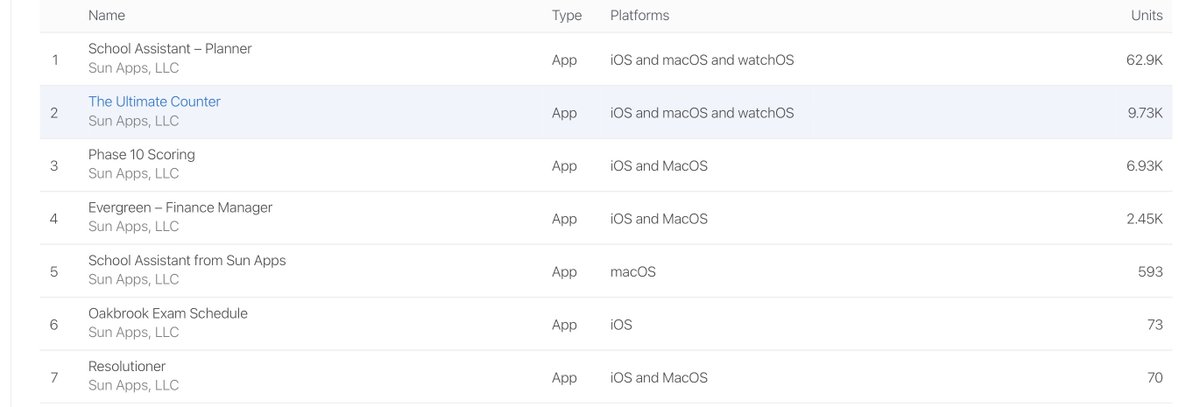Select the 70 units value

(x=1154, y=378)
